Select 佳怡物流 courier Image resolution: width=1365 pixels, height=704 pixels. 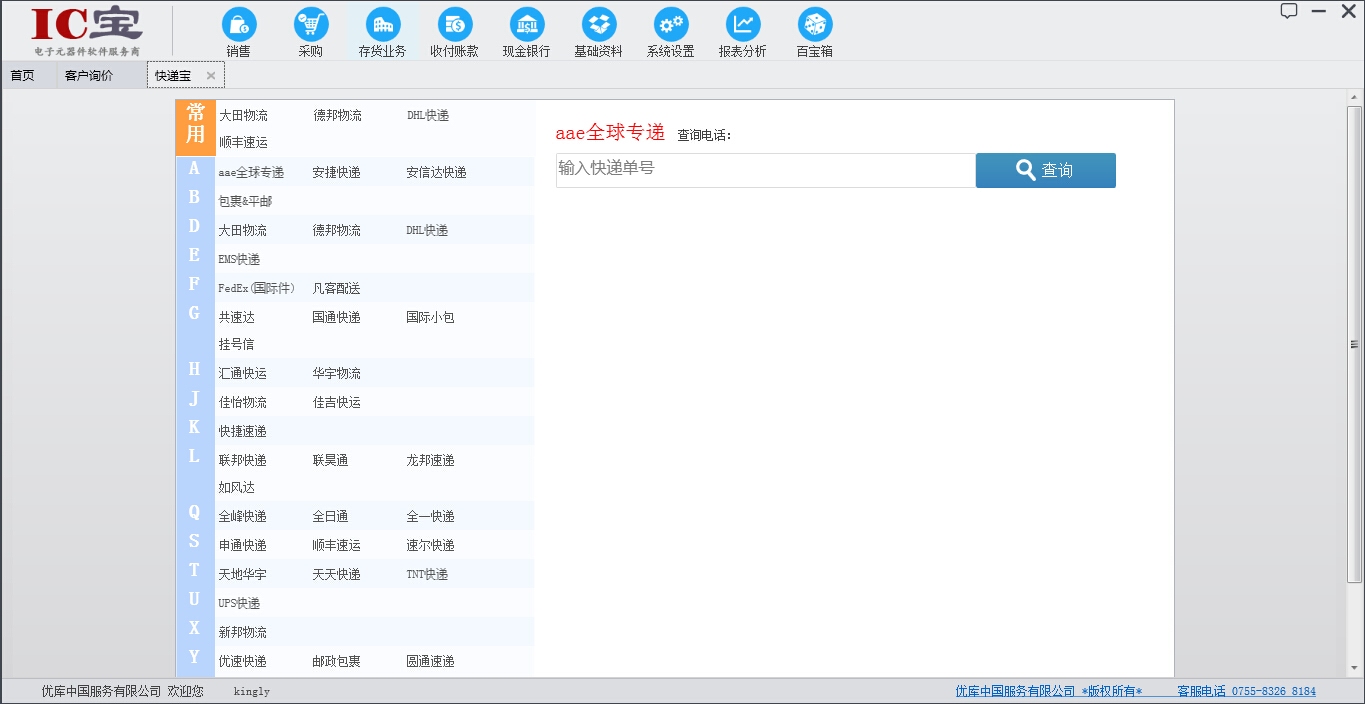[243, 403]
